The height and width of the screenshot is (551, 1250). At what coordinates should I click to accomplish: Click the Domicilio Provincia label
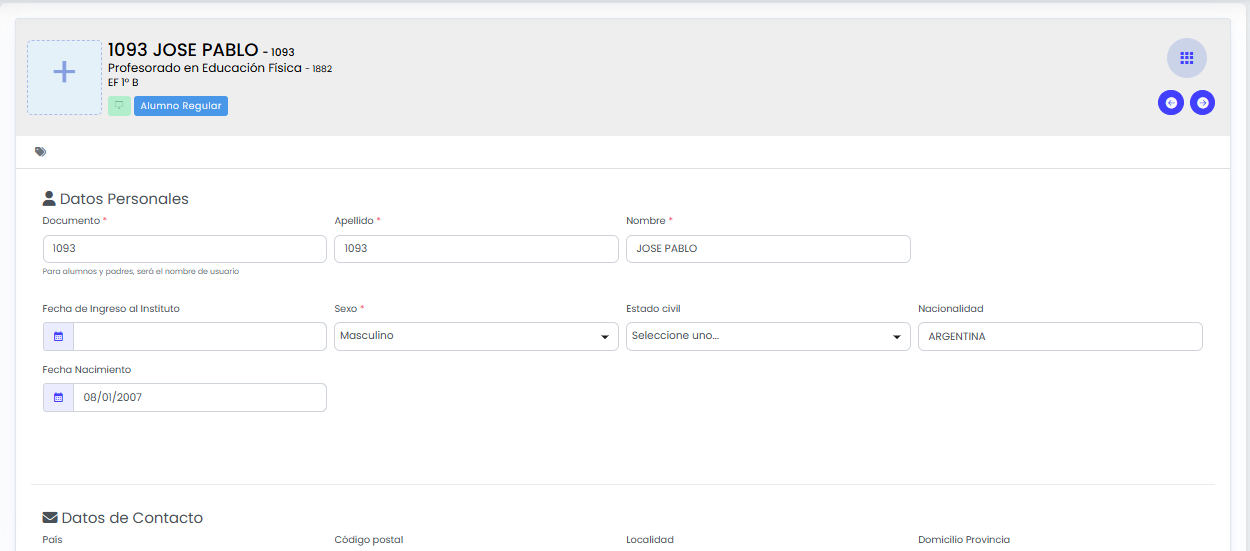pyautogui.click(x=964, y=540)
